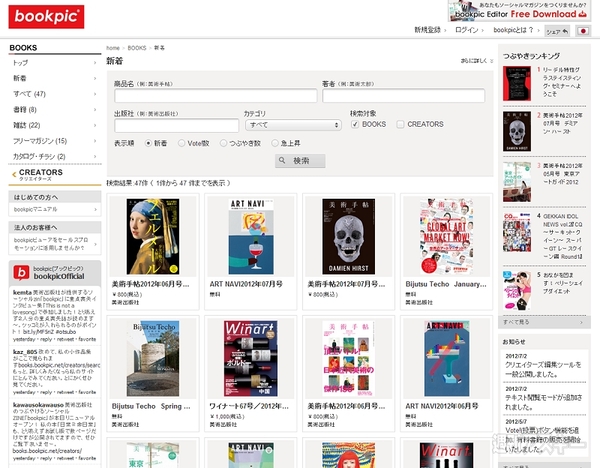Select the つぶやき数 sort radio button
600x468 pixels.
223,143
